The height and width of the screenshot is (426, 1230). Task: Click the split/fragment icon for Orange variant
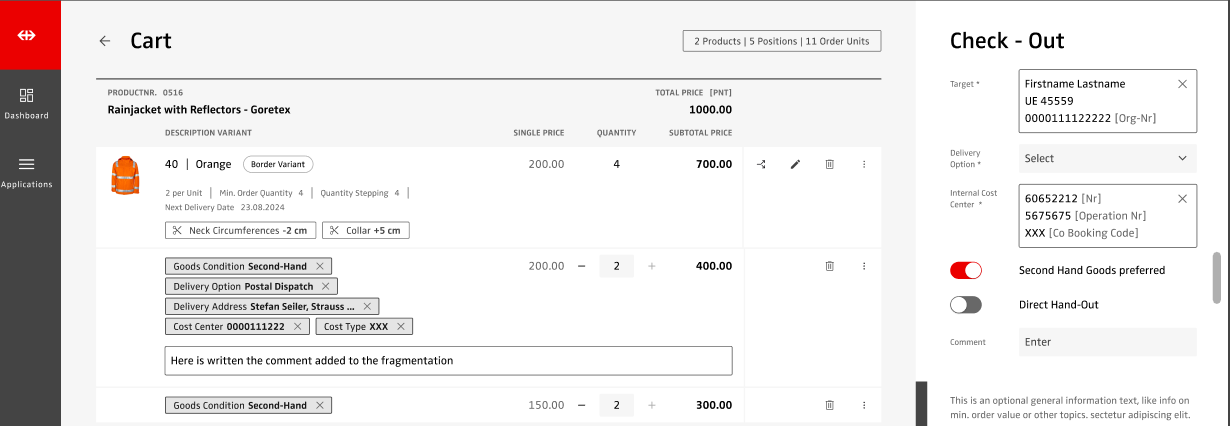coord(761,164)
